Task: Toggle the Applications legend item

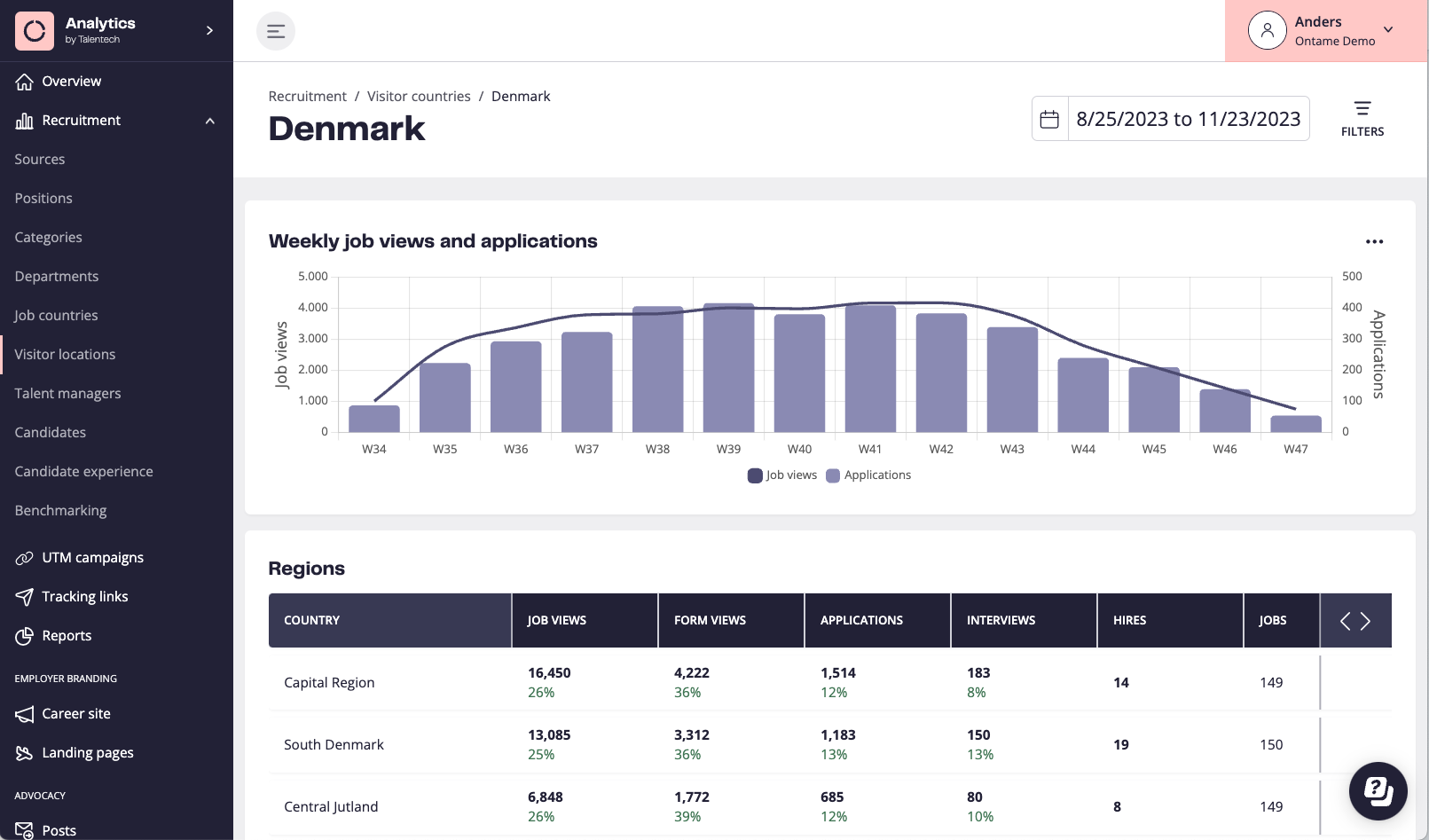Action: click(868, 475)
